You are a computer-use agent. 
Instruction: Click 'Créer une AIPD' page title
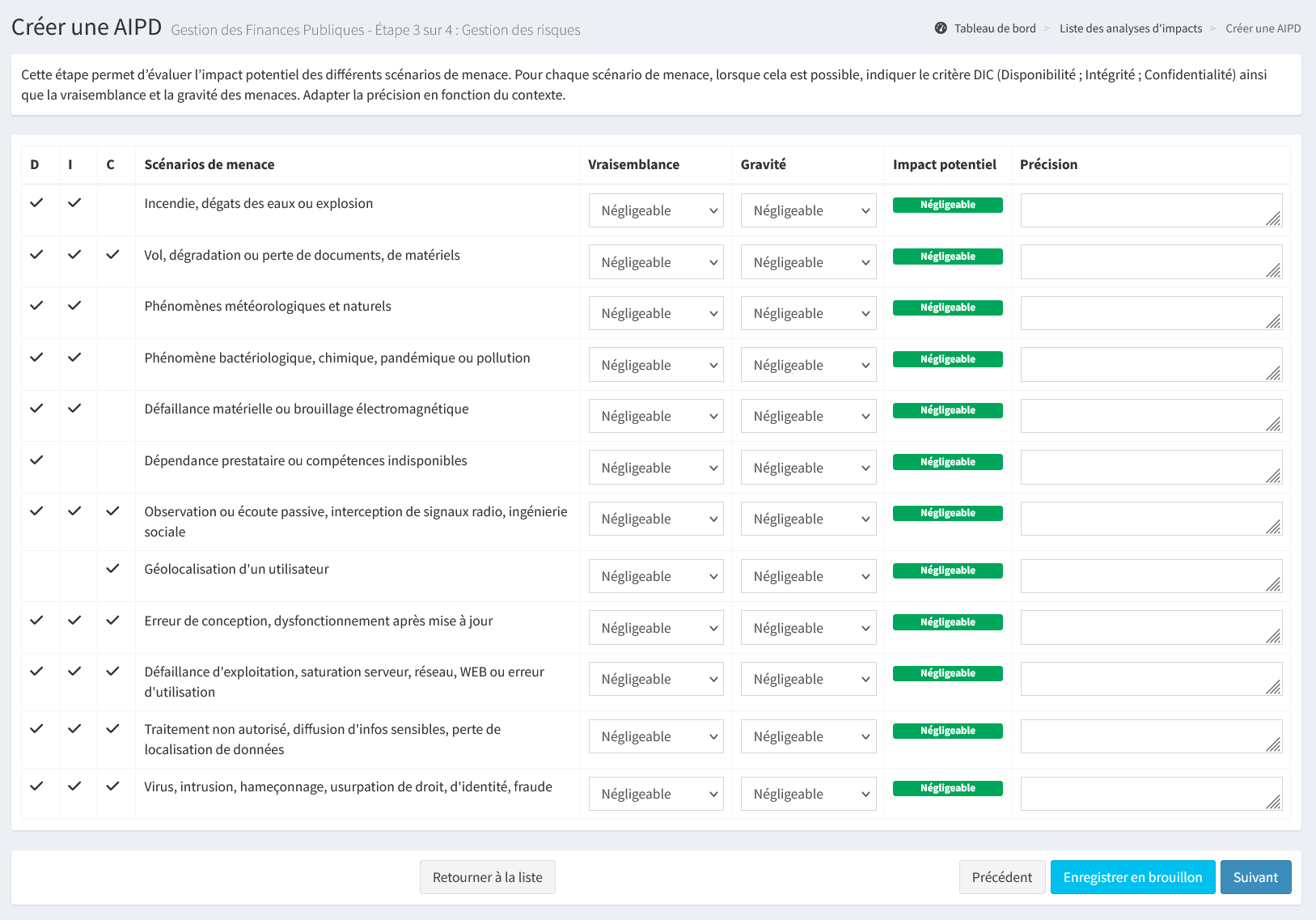coord(87,27)
